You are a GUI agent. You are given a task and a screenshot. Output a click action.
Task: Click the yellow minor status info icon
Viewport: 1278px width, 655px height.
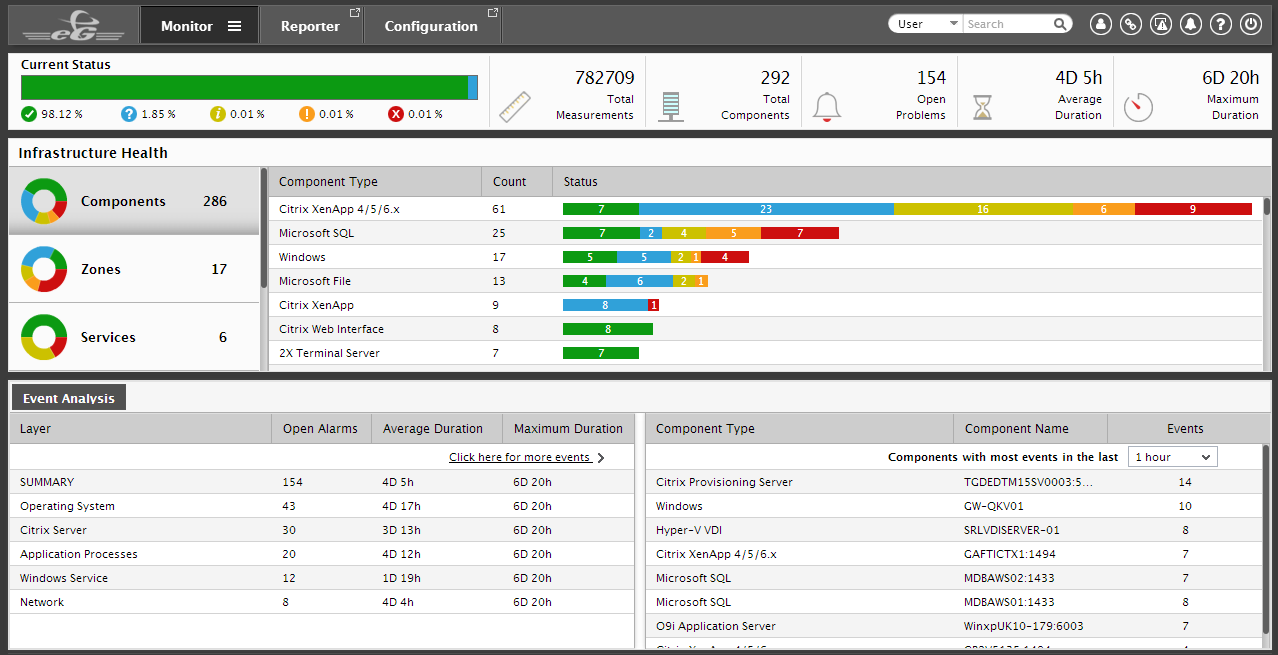[218, 114]
